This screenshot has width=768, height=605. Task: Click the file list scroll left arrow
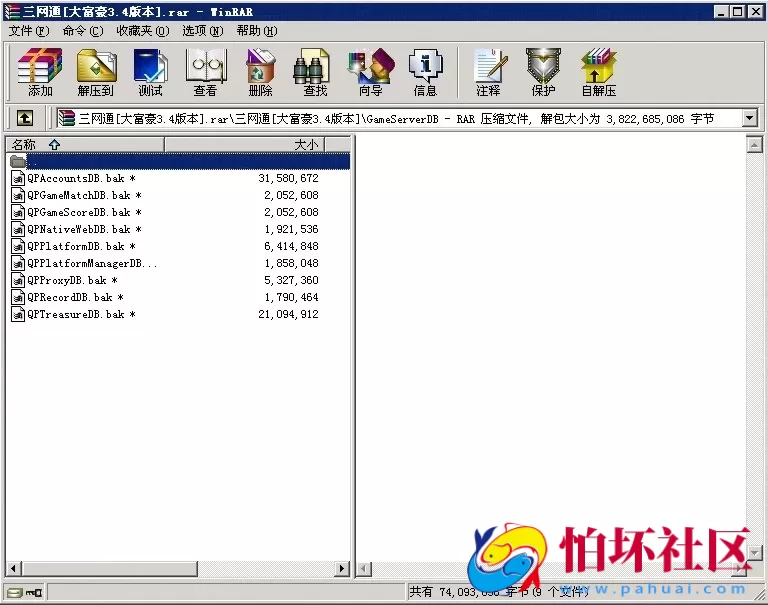point(14,568)
